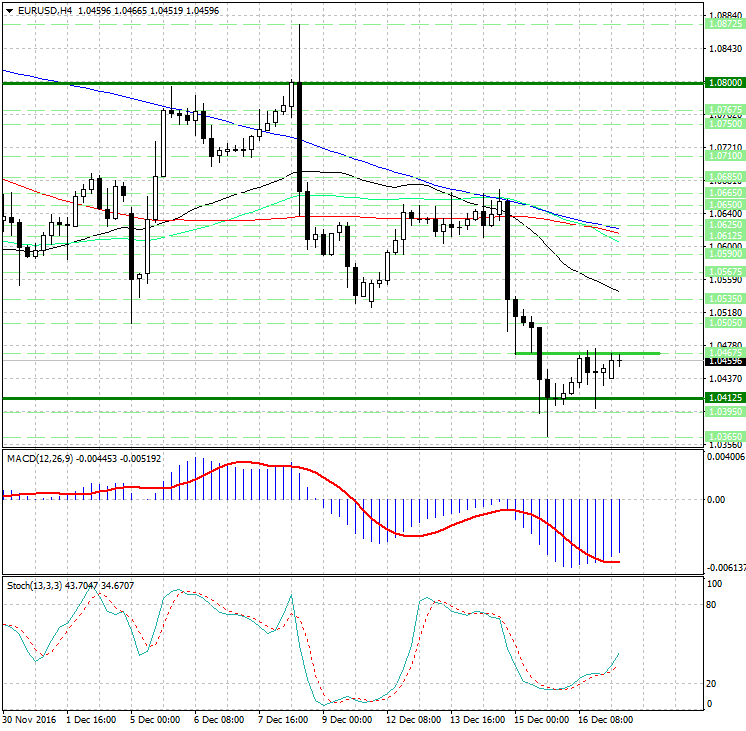Click the 1.08000 price label
The image size is (746, 731).
click(x=725, y=83)
